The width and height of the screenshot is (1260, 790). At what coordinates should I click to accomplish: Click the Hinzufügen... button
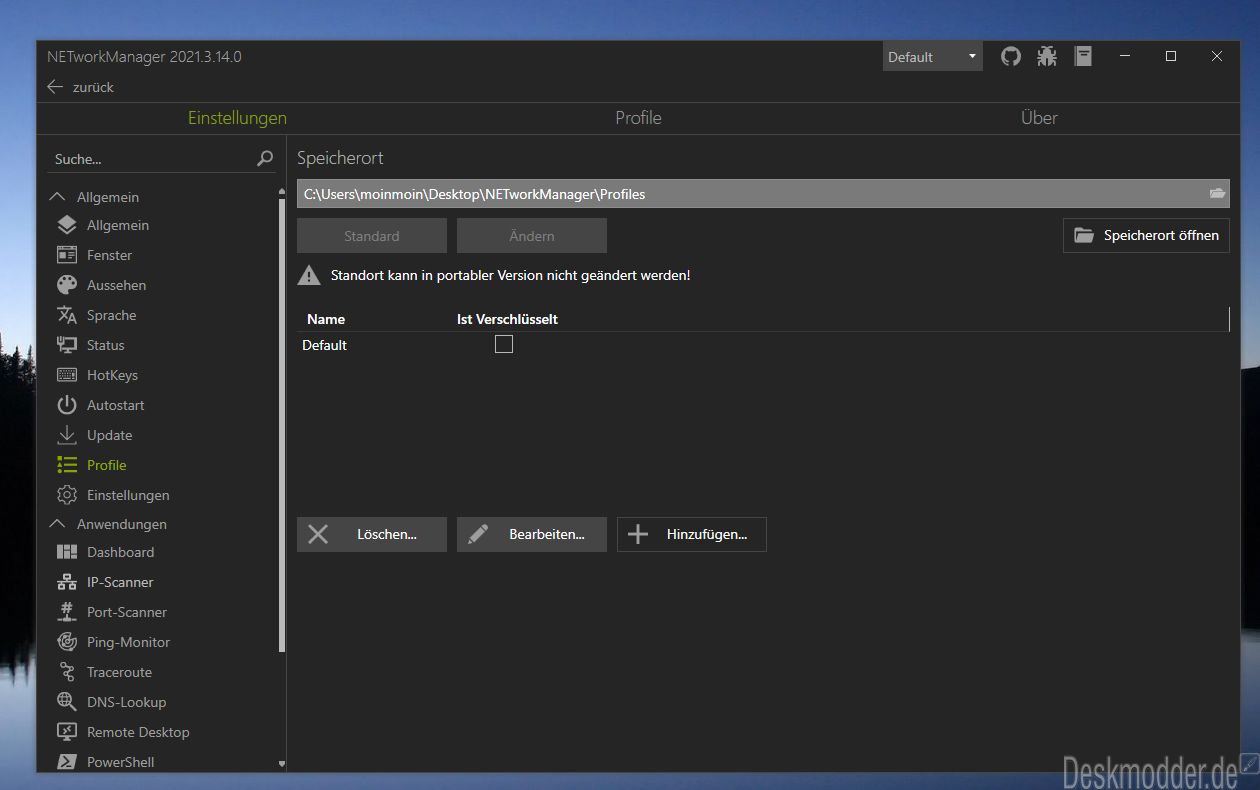click(692, 534)
